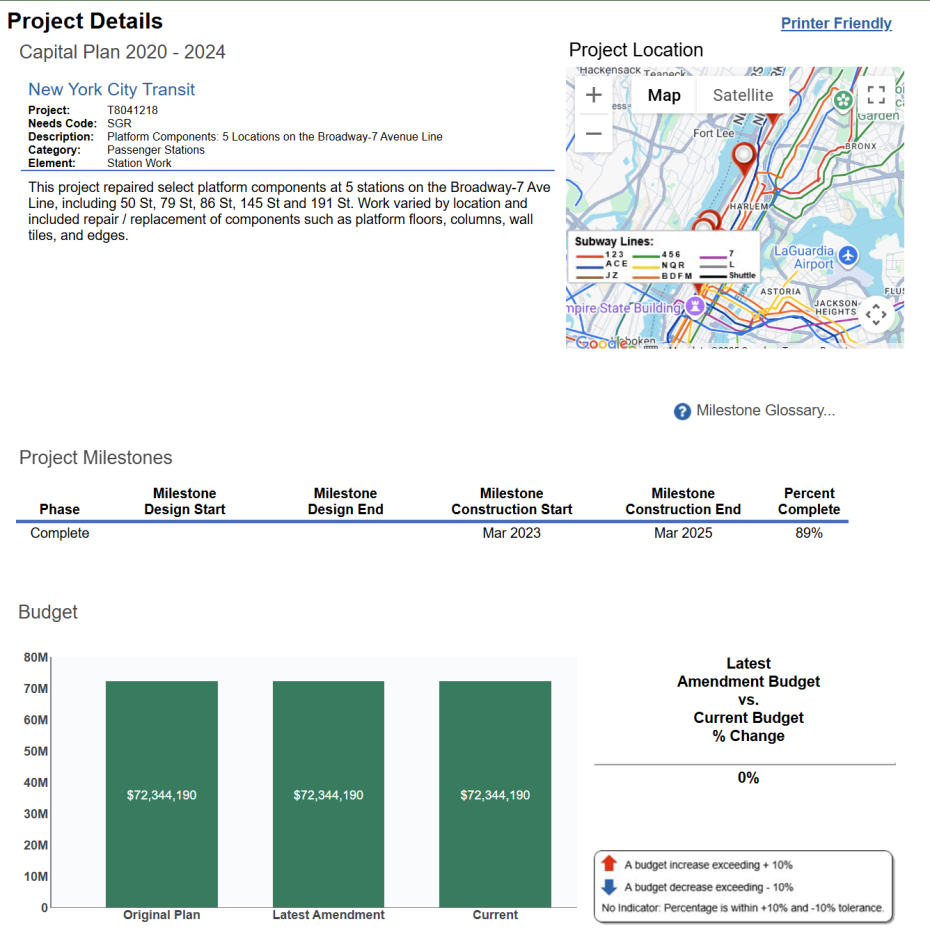Screen dimensions: 930x940
Task: Open map camera controls
Action: [x=876, y=314]
